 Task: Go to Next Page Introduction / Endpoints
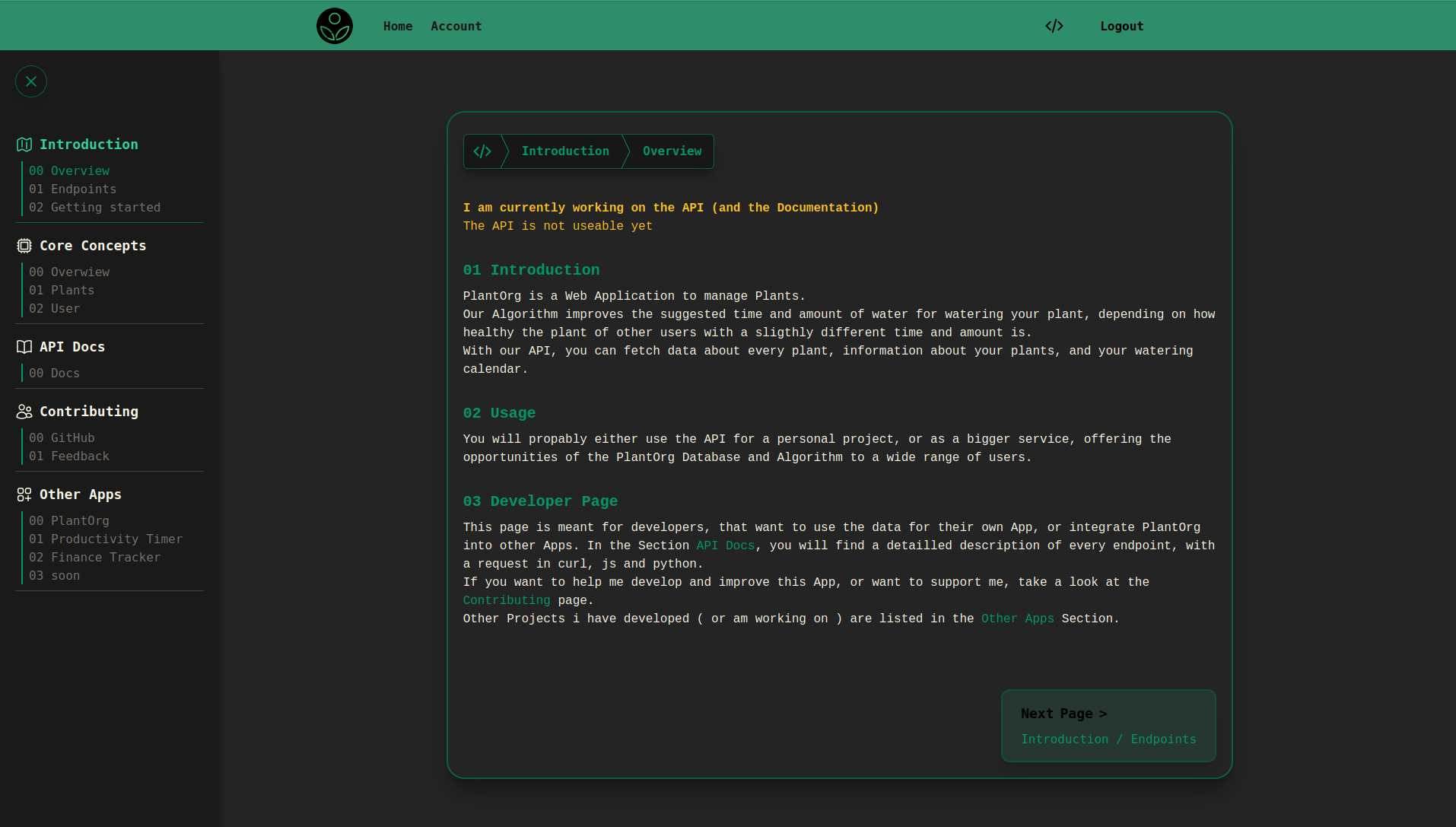[1108, 726]
